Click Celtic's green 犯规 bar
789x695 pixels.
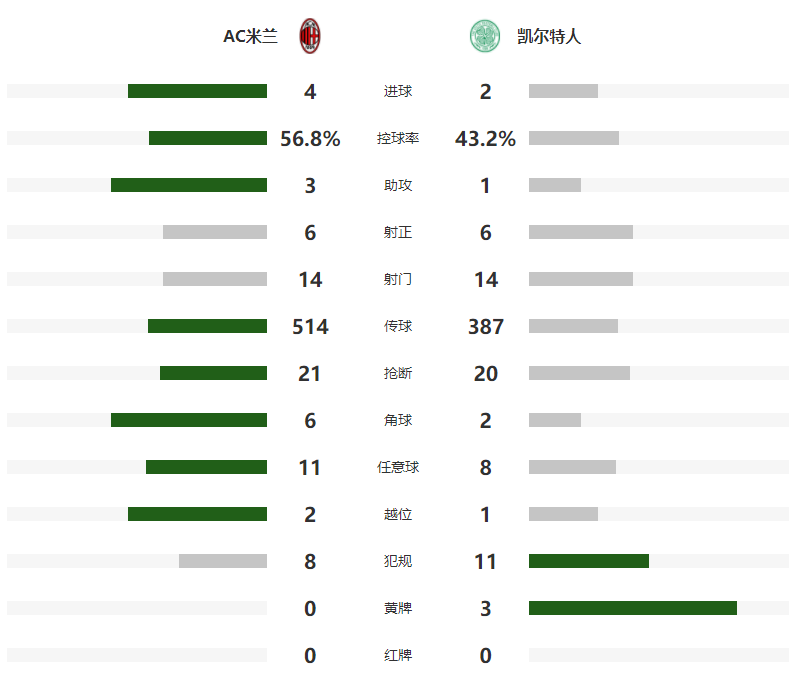[588, 561]
